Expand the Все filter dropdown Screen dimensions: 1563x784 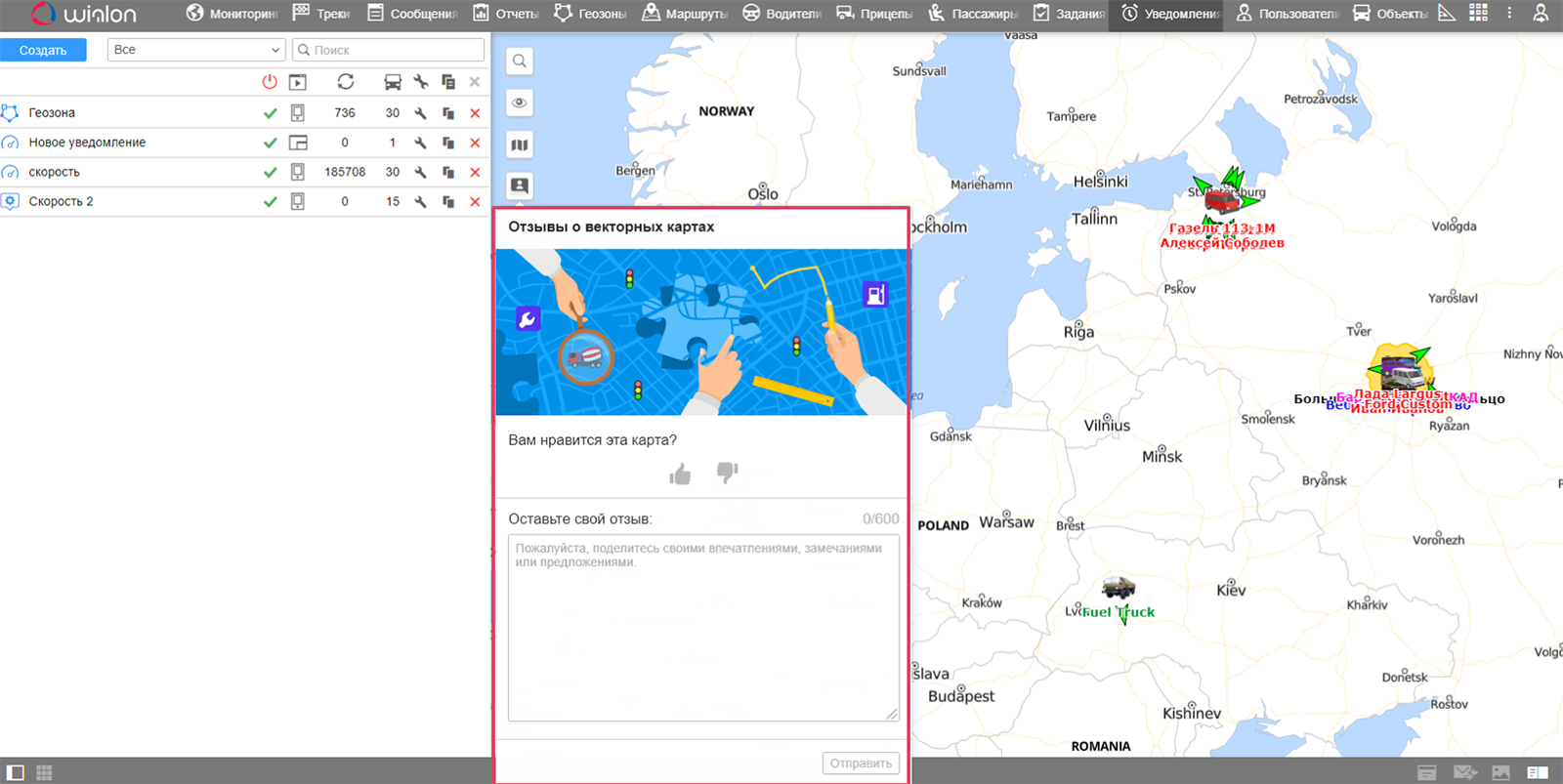195,50
